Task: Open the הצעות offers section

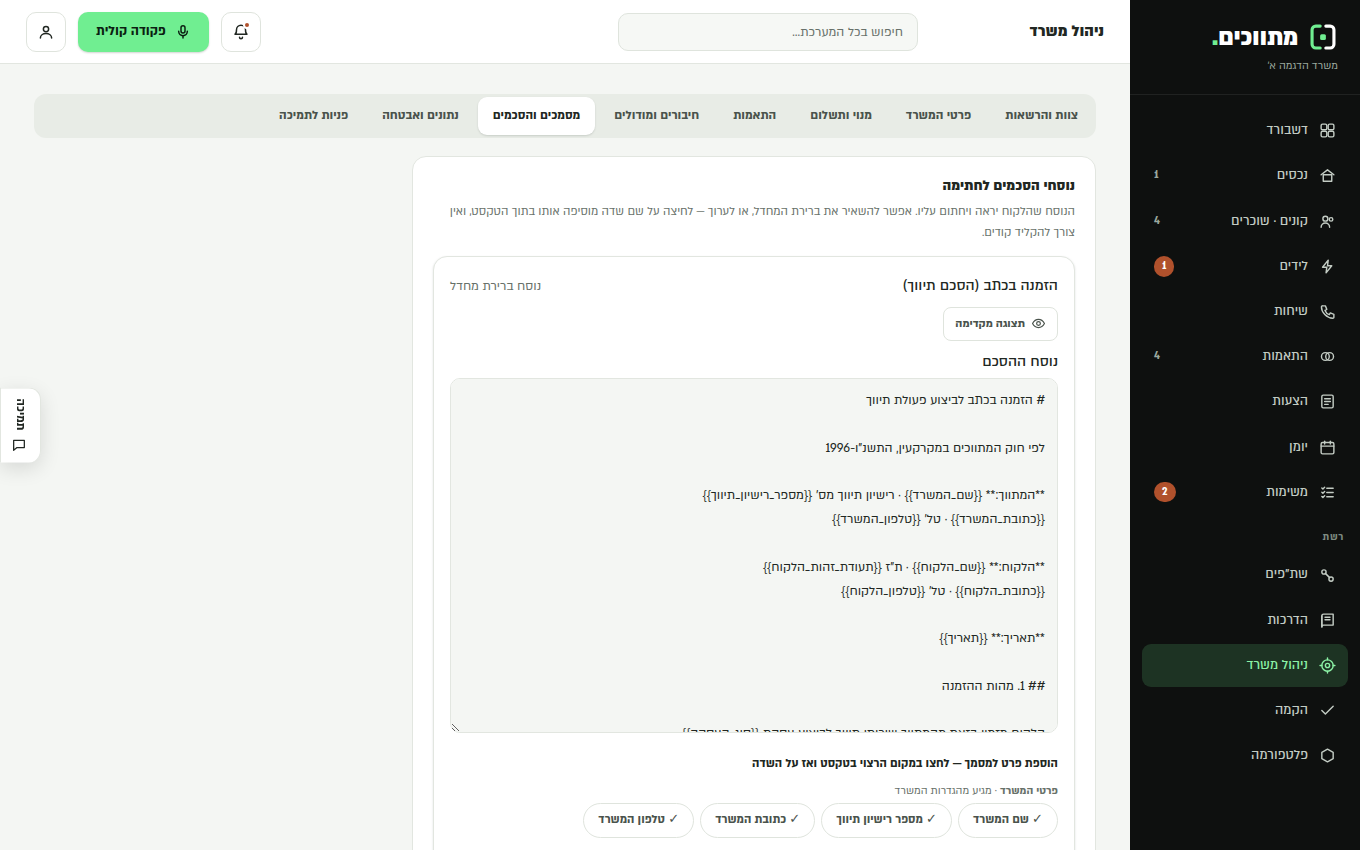Action: click(1245, 401)
